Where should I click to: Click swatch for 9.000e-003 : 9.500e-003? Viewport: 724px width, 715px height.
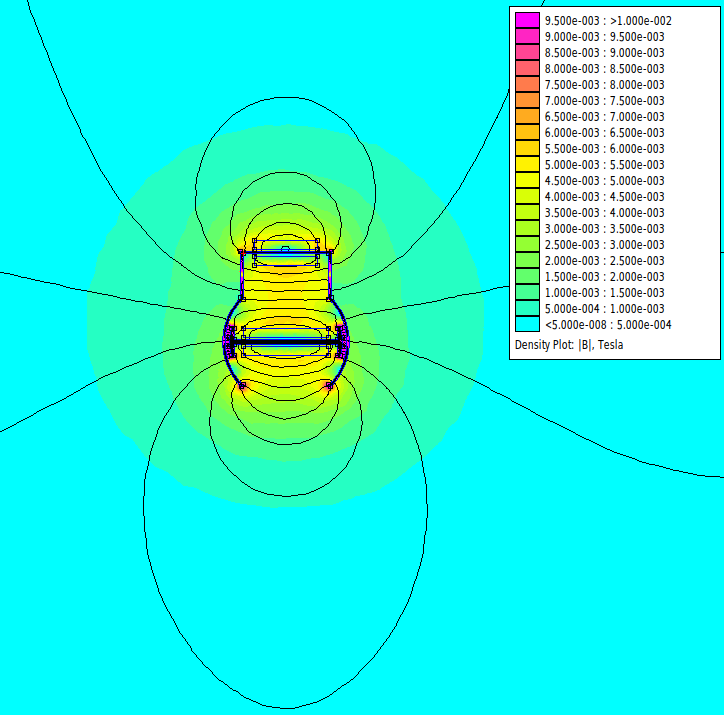point(527,36)
